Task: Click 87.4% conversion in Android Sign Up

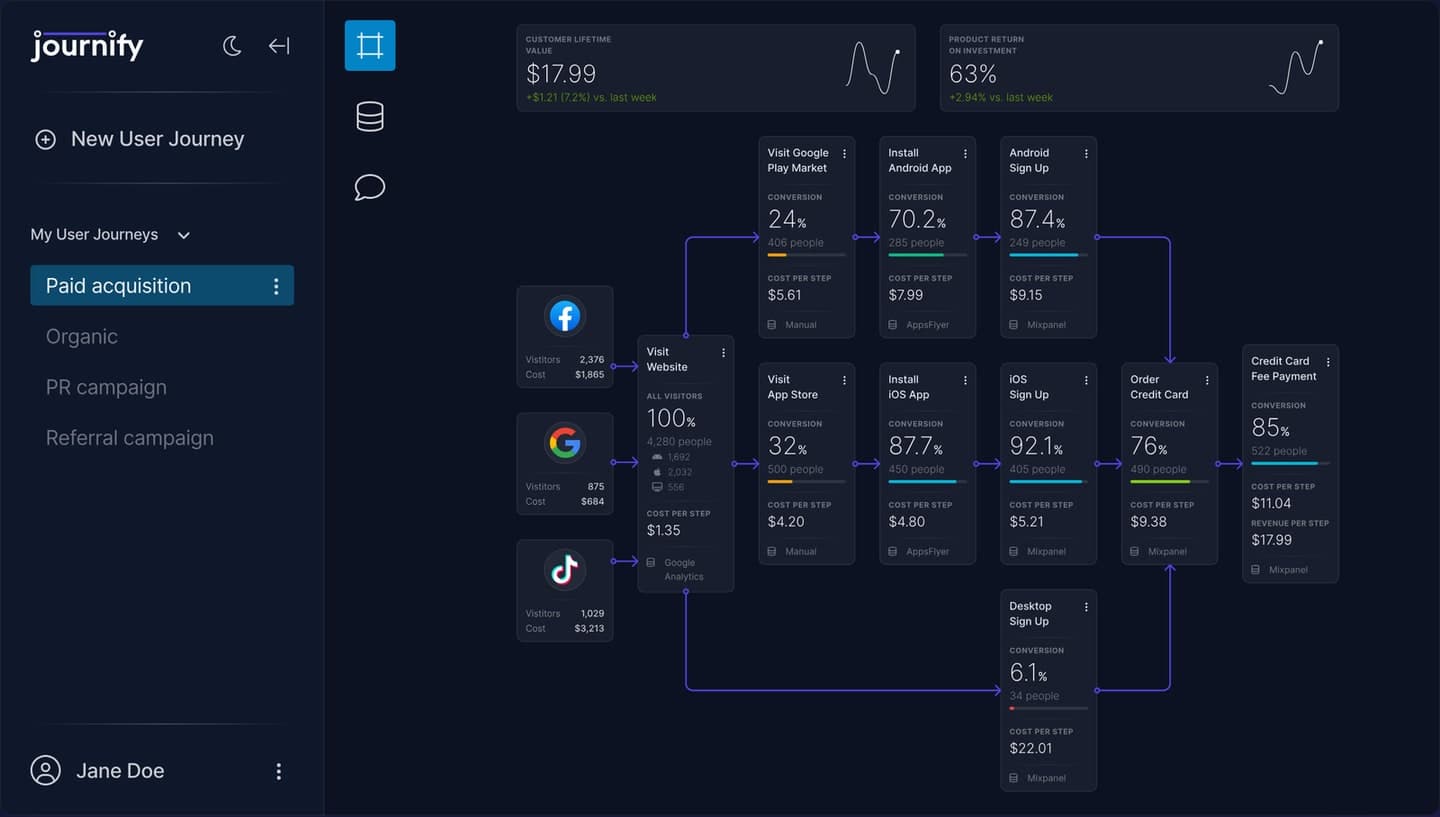Action: [x=1037, y=219]
